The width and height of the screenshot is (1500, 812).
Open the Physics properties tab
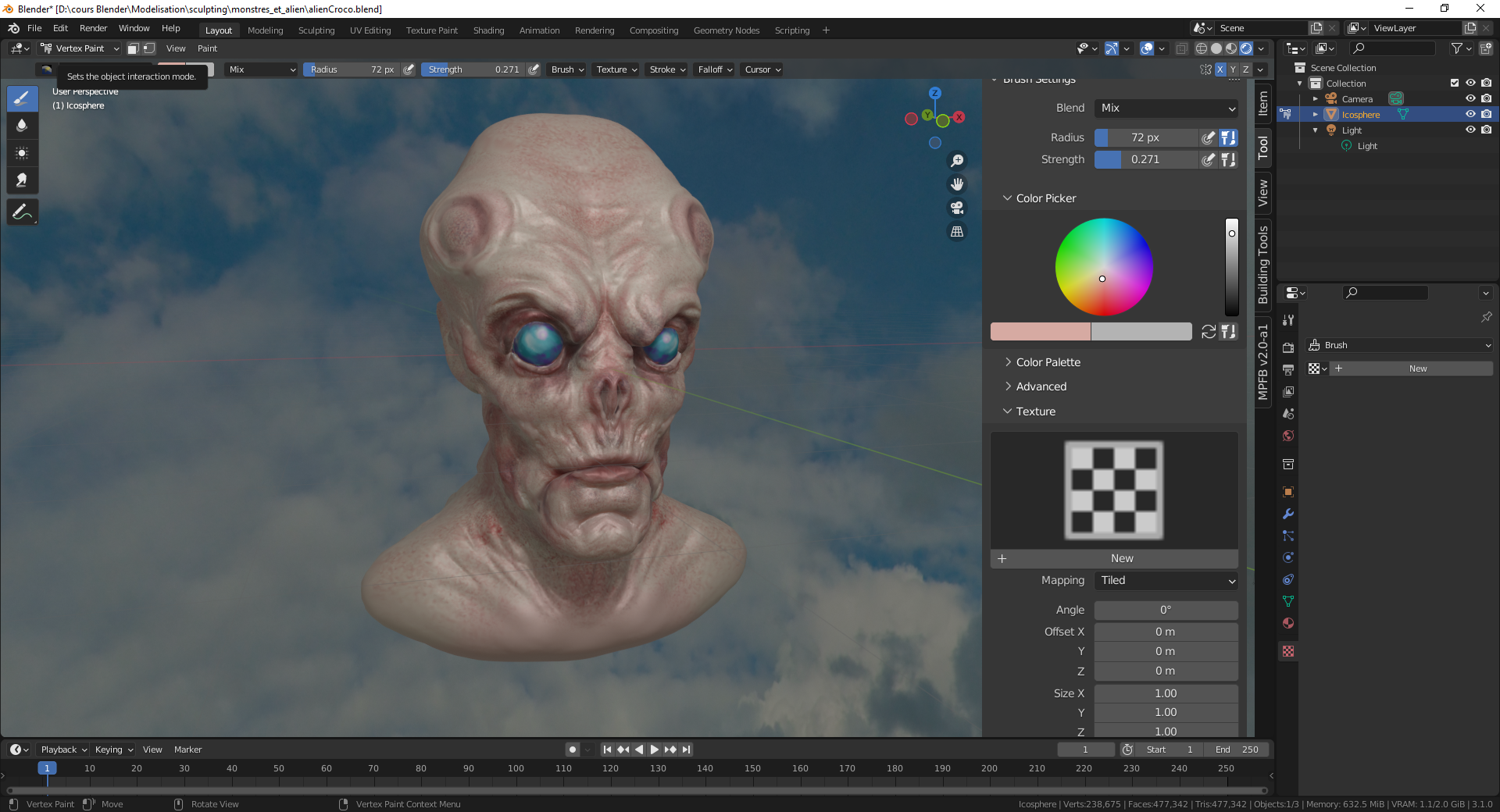point(1287,557)
